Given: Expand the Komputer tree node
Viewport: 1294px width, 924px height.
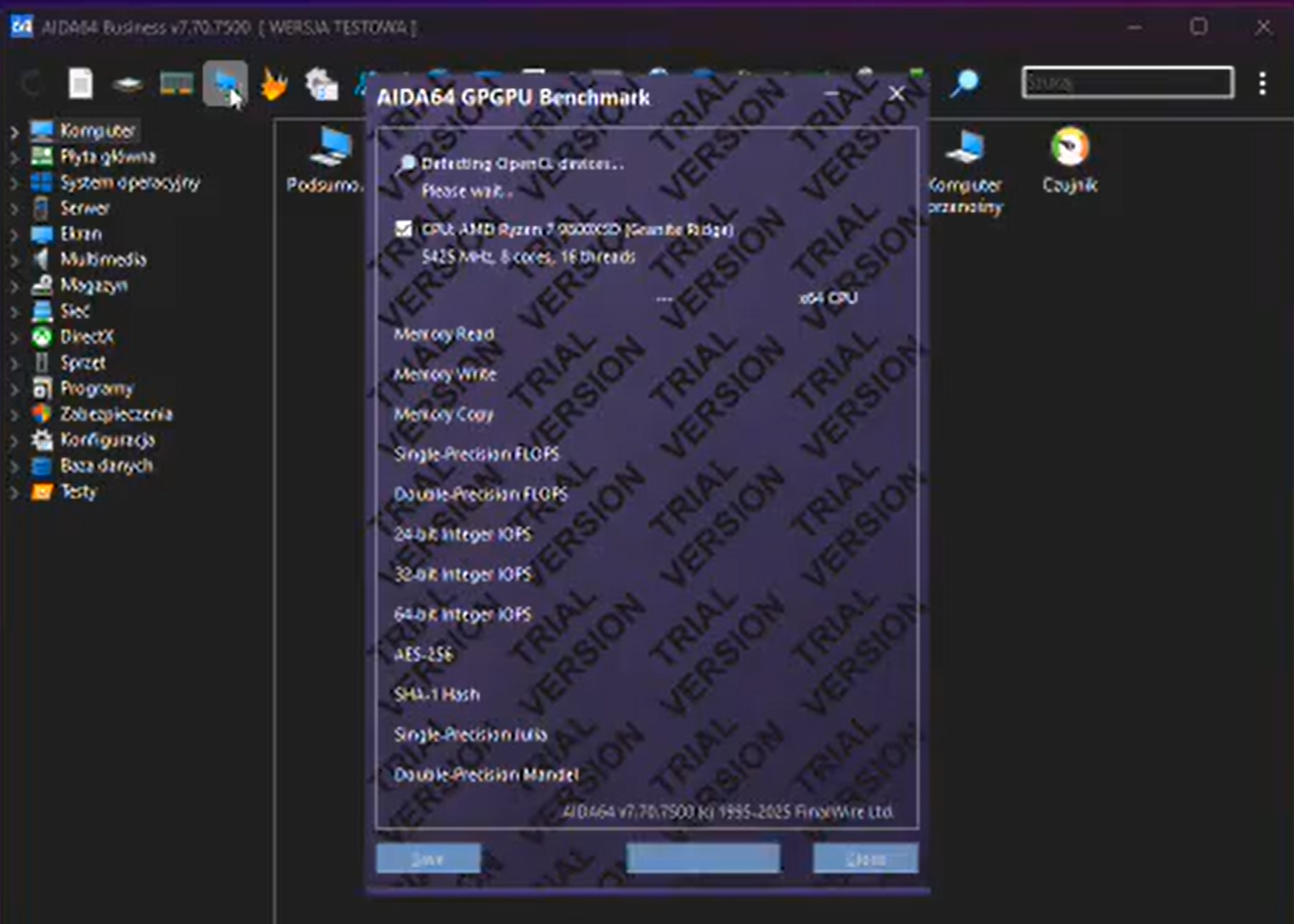Looking at the screenshot, I should (14, 131).
